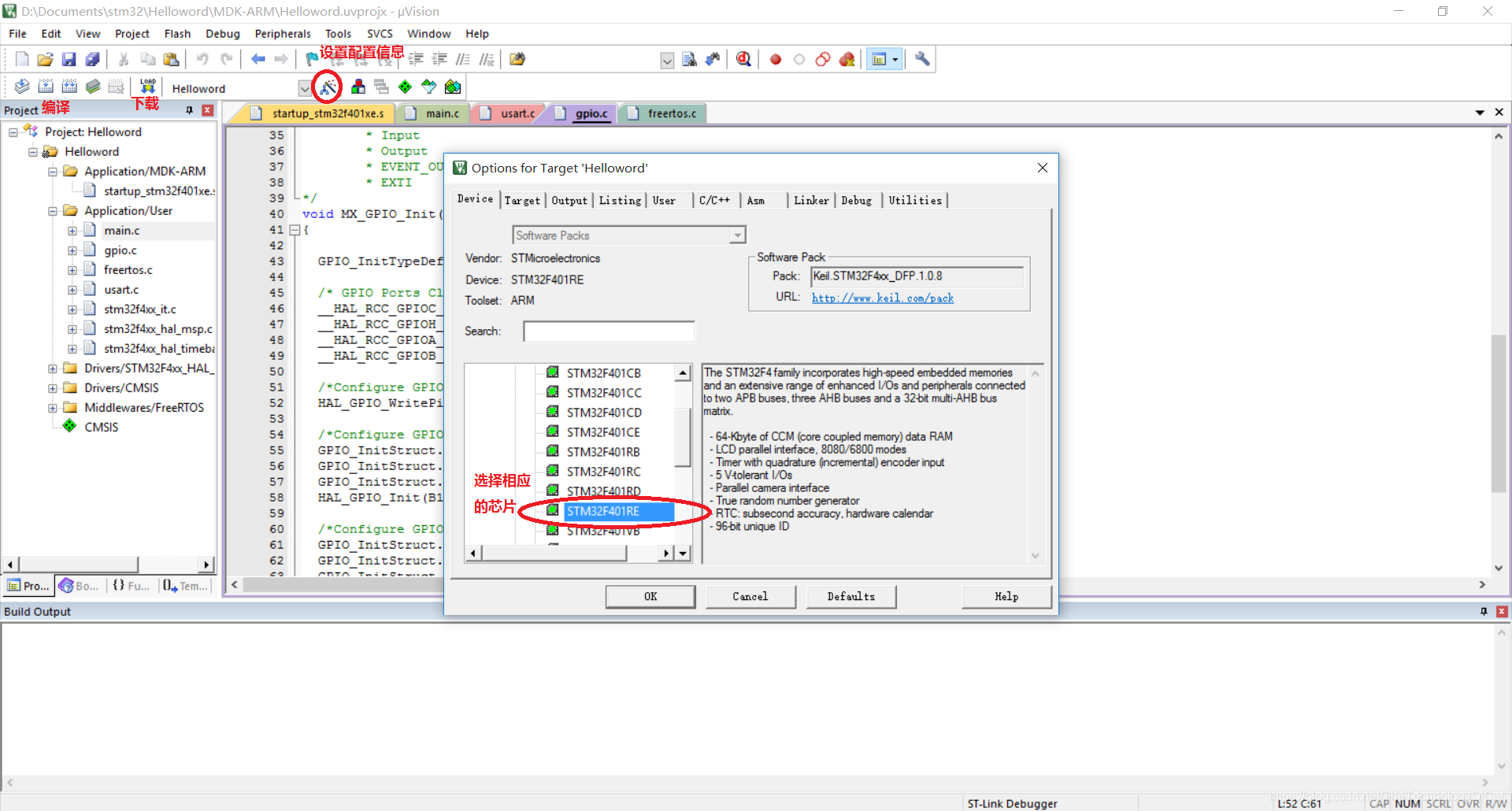1512x811 pixels.
Task: Close the Options for Target dialog
Action: click(x=1043, y=168)
